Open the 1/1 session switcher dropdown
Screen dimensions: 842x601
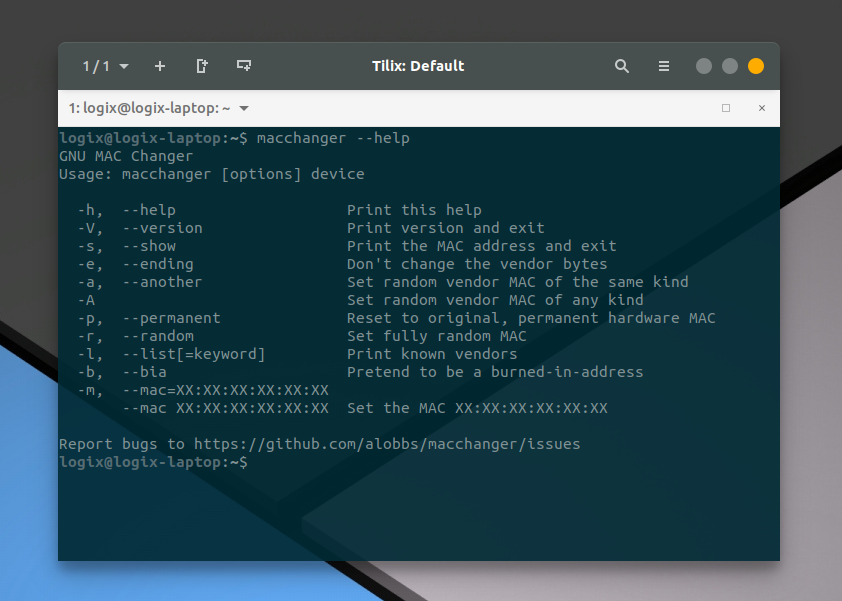tap(105, 66)
